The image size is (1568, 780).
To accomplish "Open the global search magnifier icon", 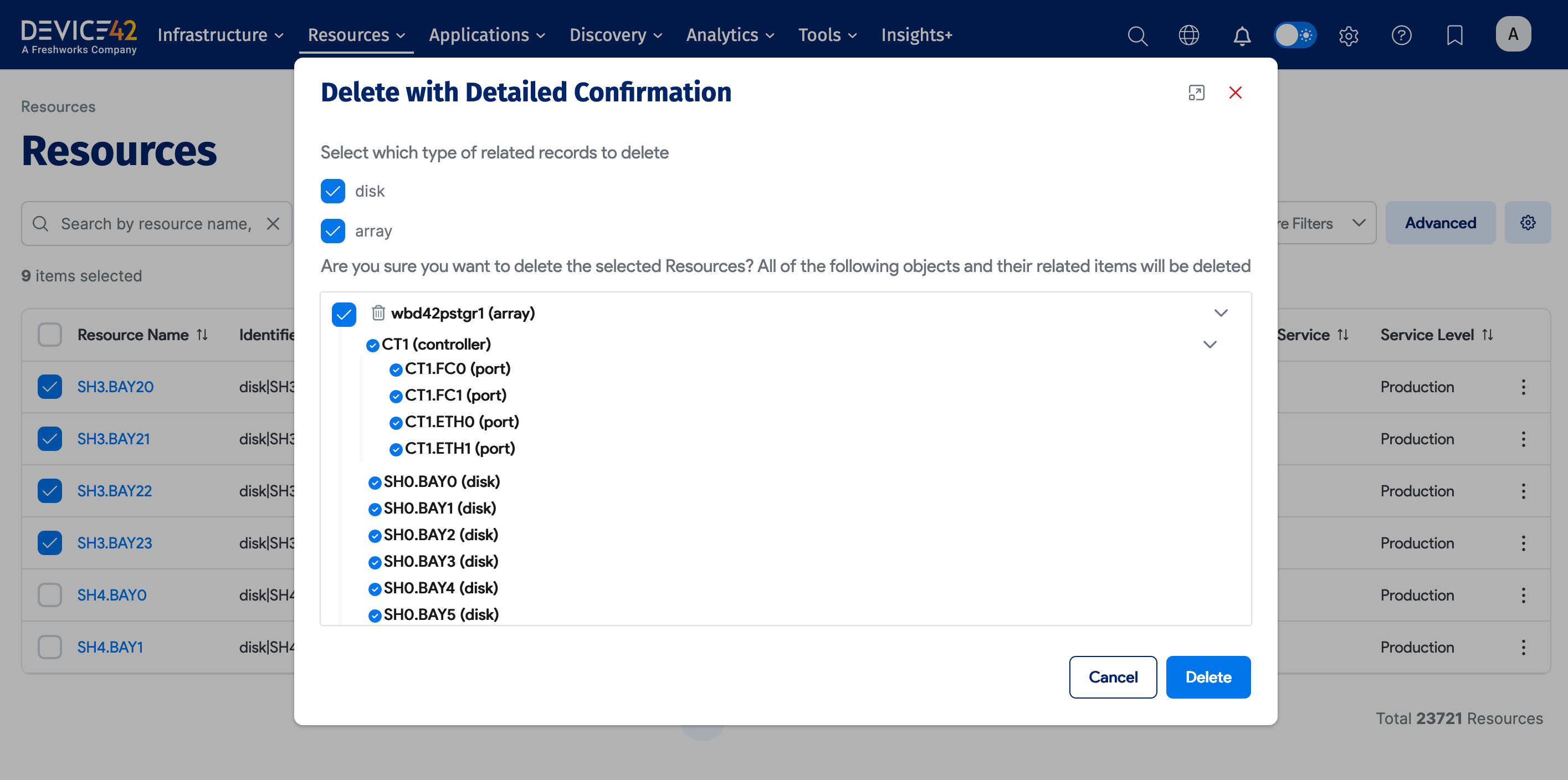I will (x=1137, y=35).
